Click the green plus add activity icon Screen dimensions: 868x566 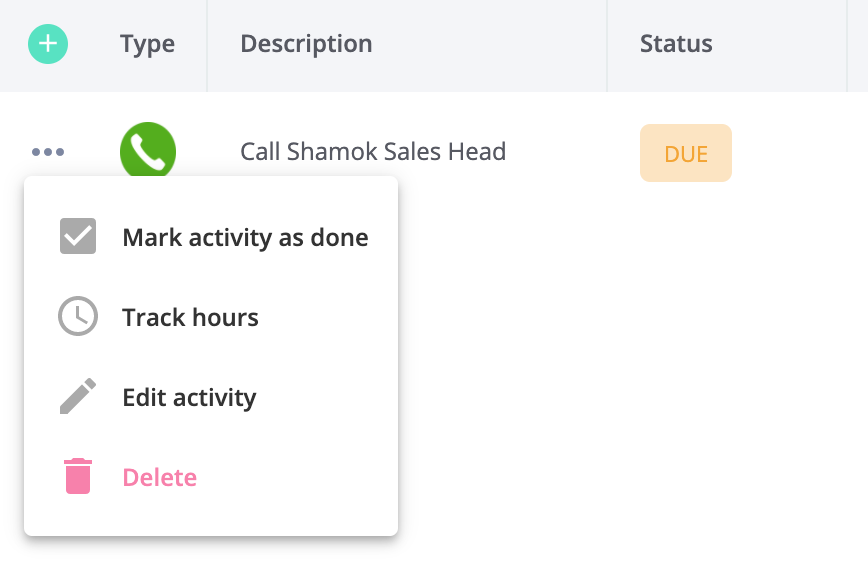(x=48, y=44)
